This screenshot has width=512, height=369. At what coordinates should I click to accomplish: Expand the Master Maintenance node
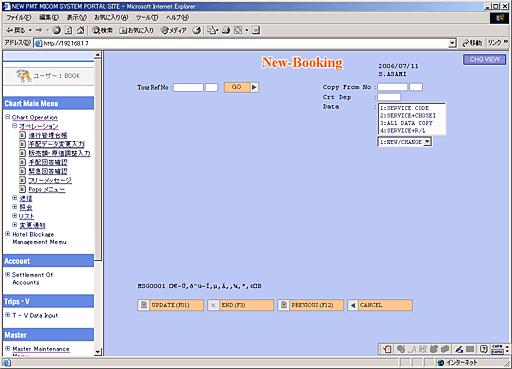tap(7, 348)
